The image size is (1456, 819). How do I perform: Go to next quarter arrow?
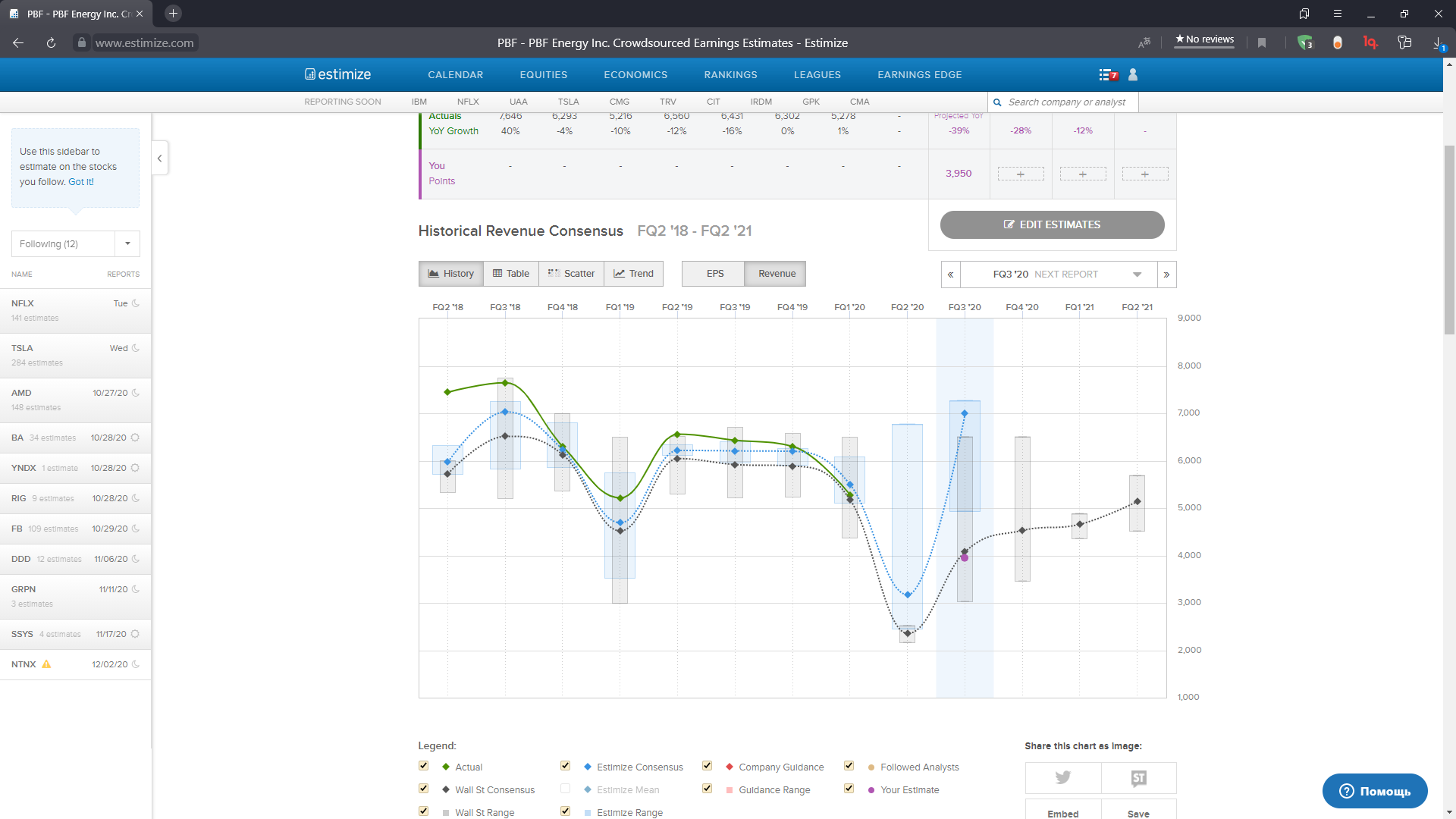click(x=1166, y=275)
